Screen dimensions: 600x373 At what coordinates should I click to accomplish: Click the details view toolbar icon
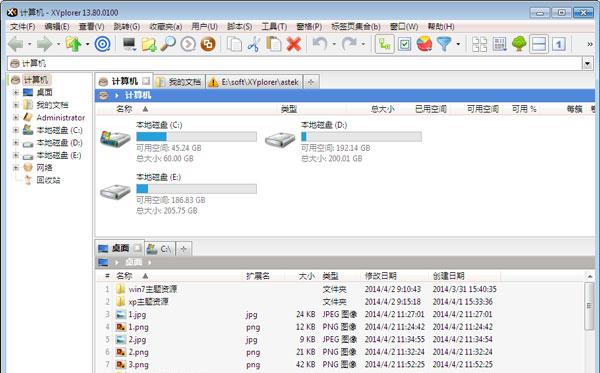pyautogui.click(x=499, y=44)
